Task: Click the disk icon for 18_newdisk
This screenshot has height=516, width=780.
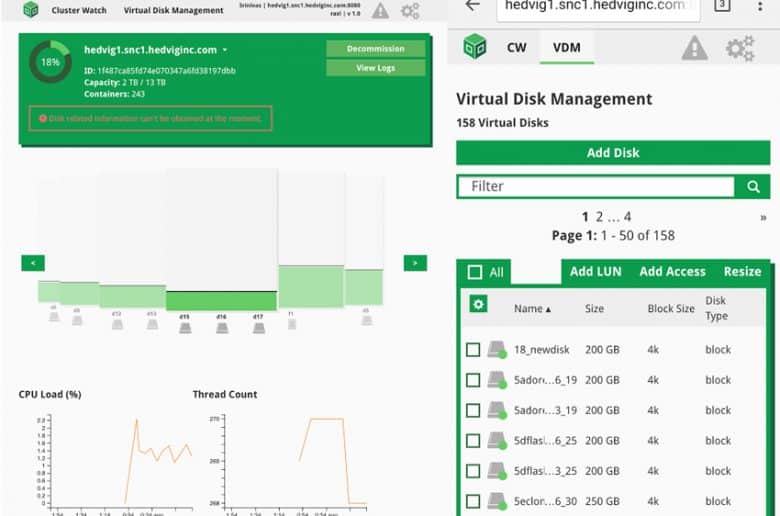Action: click(496, 350)
